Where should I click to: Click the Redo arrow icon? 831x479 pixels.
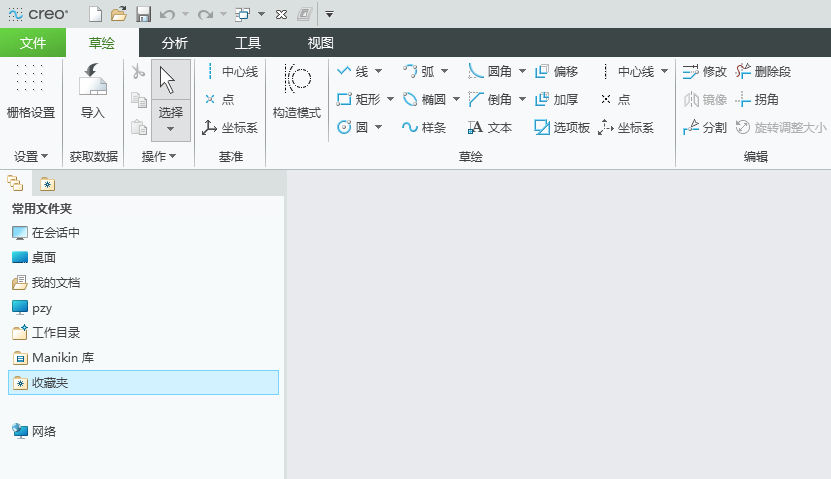[205, 14]
